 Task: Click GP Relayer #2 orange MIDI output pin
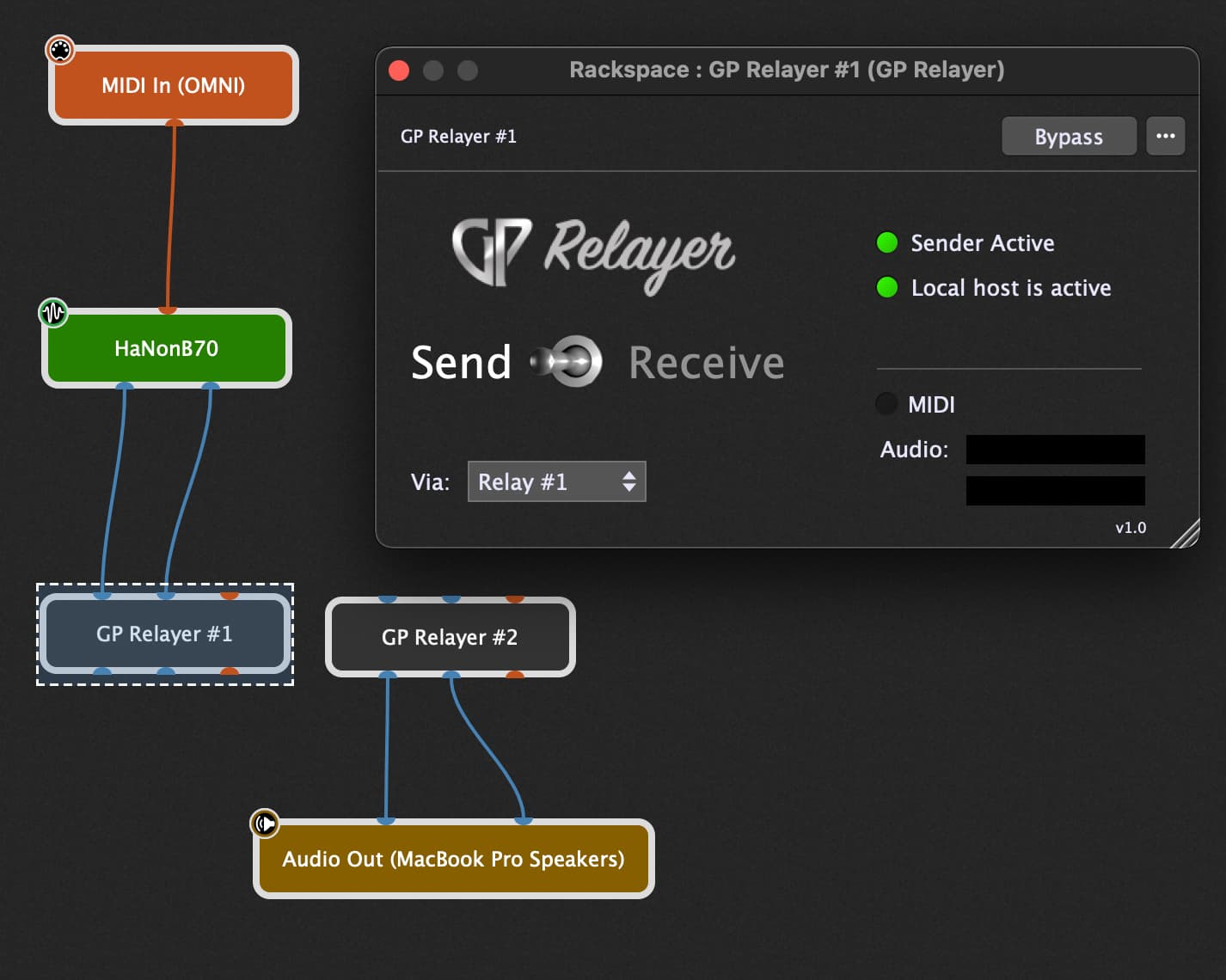(515, 675)
